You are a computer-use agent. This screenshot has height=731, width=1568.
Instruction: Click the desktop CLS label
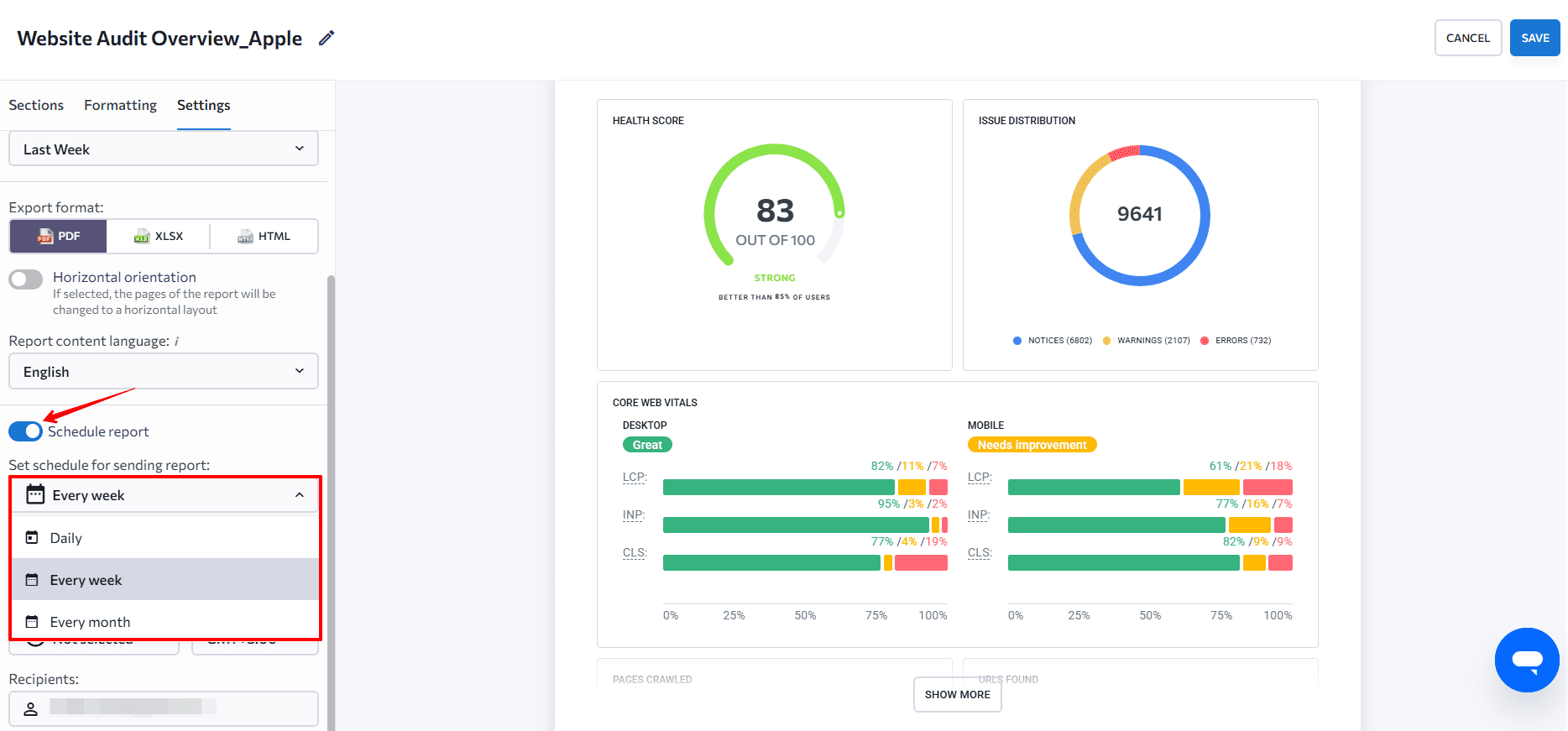pyautogui.click(x=635, y=553)
